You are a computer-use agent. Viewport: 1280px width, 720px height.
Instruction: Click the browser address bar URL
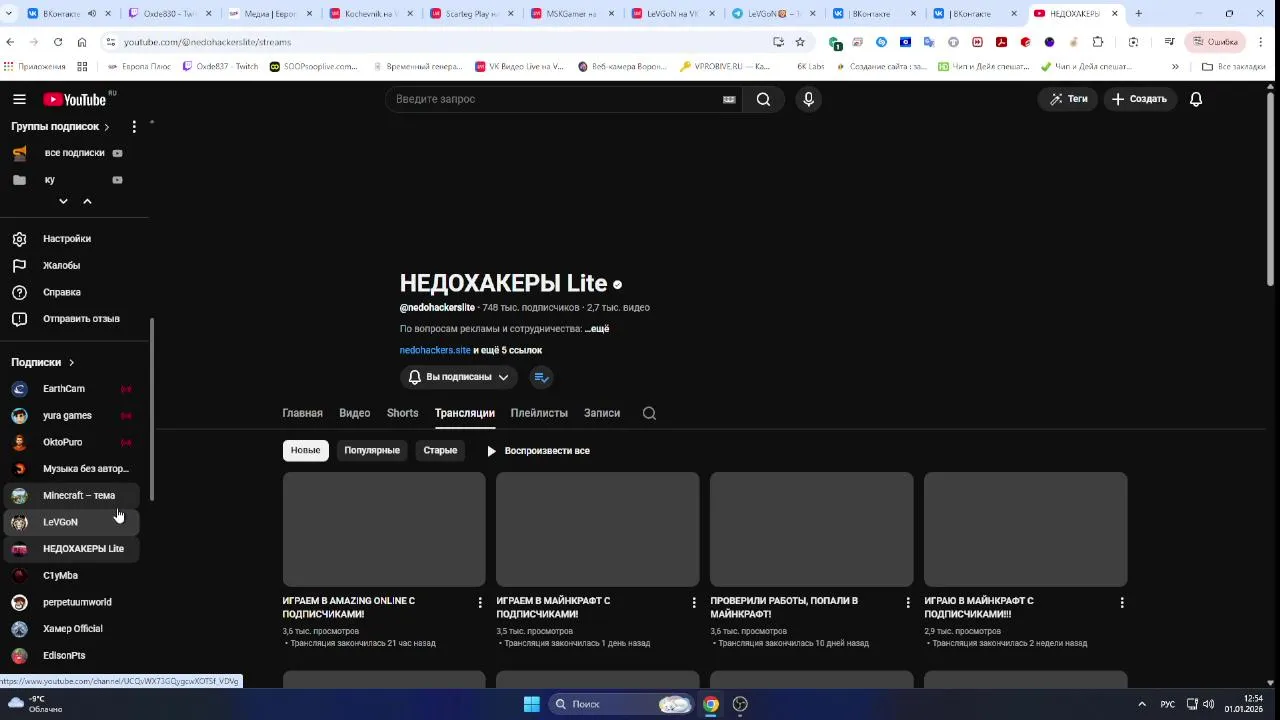click(207, 42)
